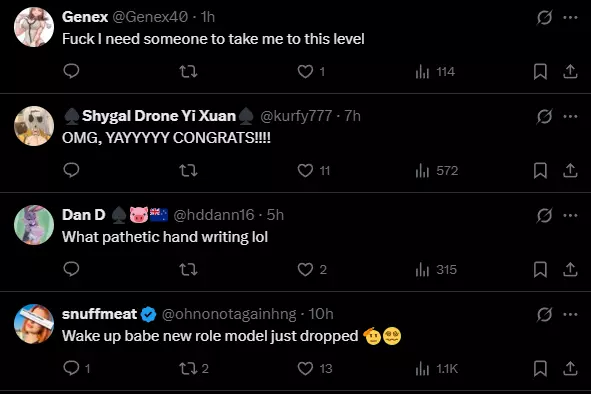This screenshot has width=591, height=394.
Task: Bookmark Dan D's tweet
Action: point(540,270)
